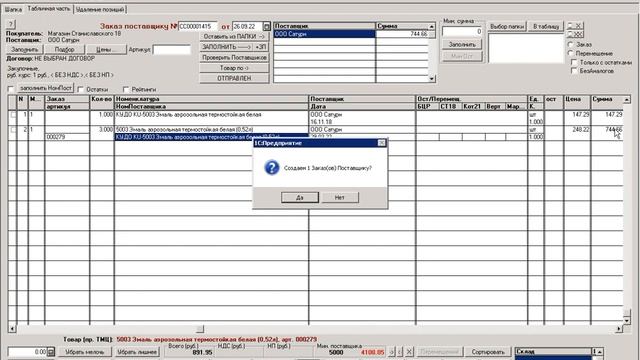640x360 pixels.
Task: Open the Подбор selection button
Action: coord(64,49)
